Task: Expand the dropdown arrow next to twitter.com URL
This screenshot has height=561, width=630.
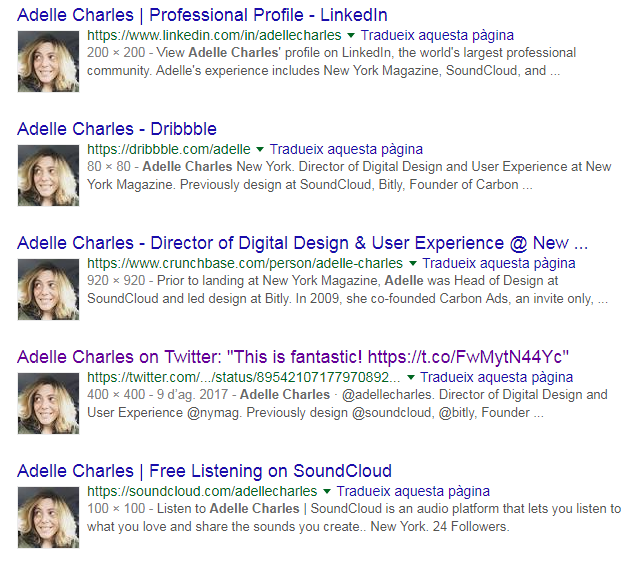Action: pos(411,378)
